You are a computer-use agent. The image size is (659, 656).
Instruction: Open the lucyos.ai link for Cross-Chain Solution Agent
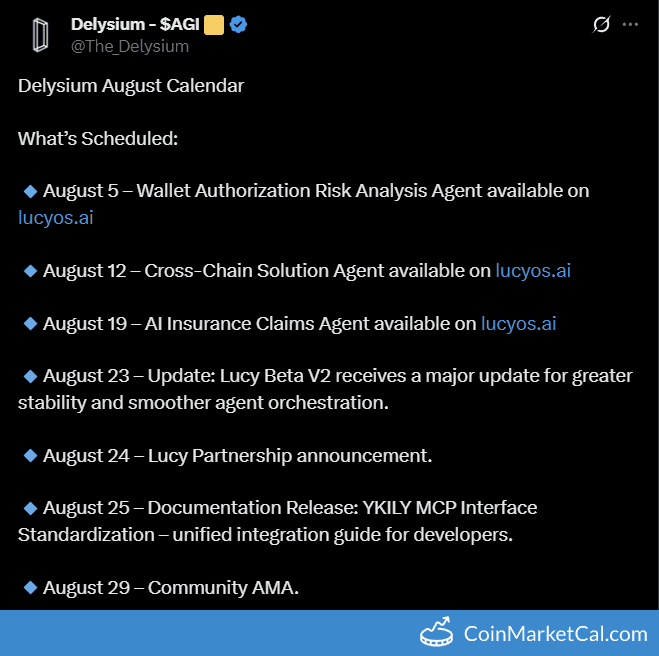coord(533,270)
